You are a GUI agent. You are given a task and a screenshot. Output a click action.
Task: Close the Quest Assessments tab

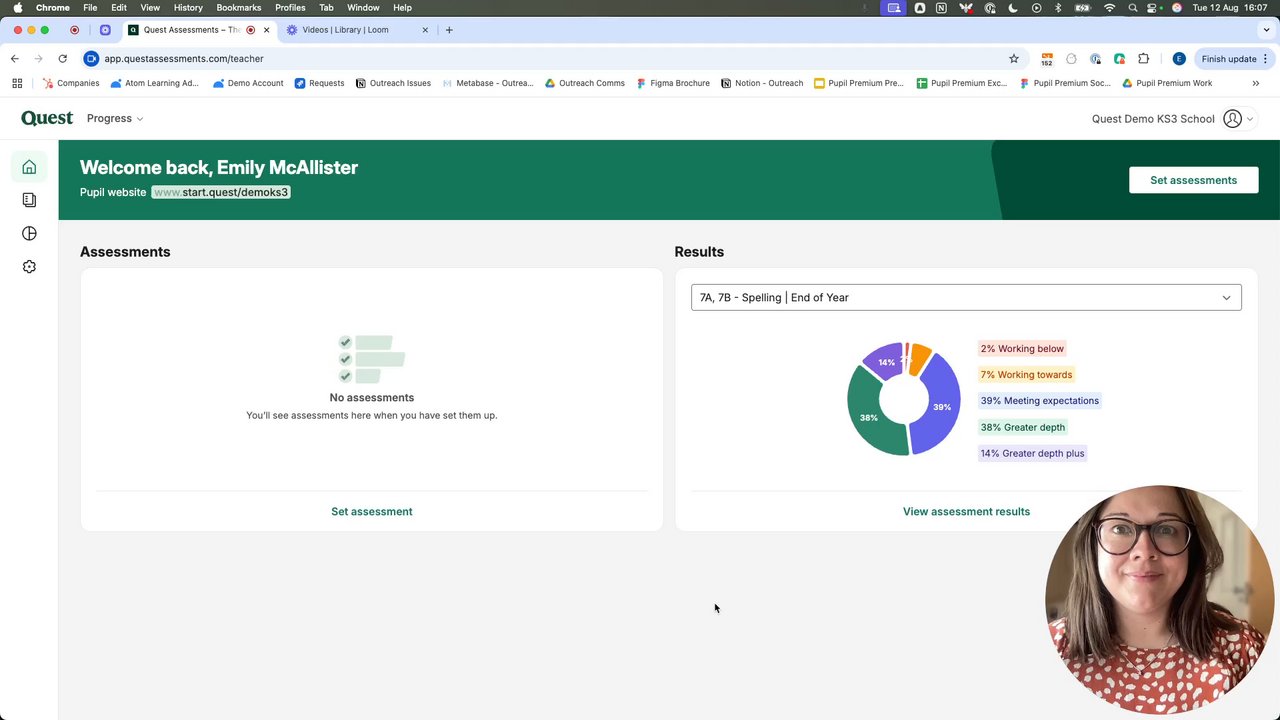coord(266,30)
